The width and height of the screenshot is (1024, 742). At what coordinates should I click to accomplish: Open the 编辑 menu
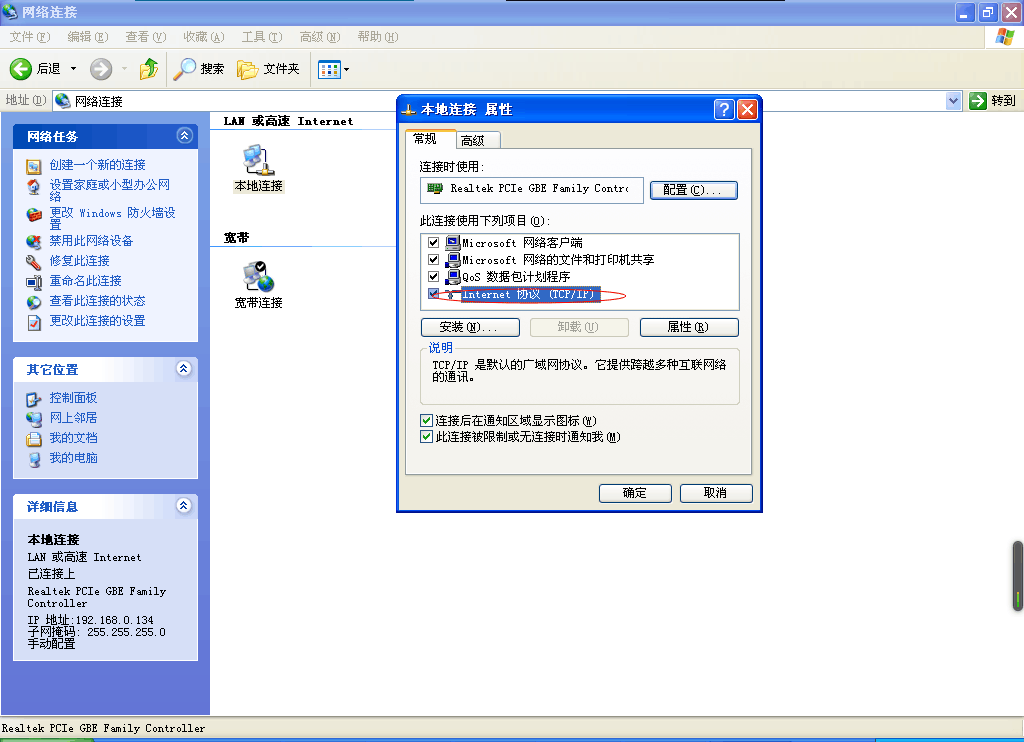click(x=88, y=37)
